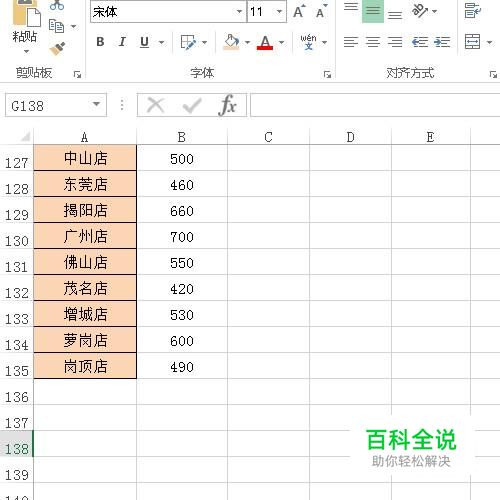Apply the red font color
500x500 pixels.
pyautogui.click(x=265, y=42)
